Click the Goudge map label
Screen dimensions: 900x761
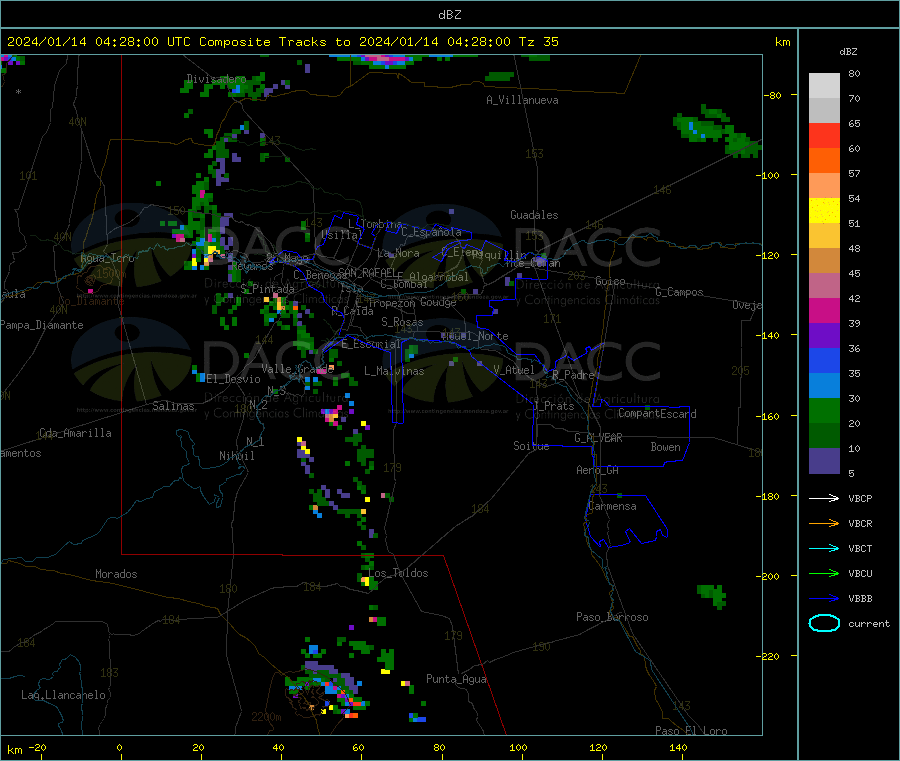coord(438,302)
